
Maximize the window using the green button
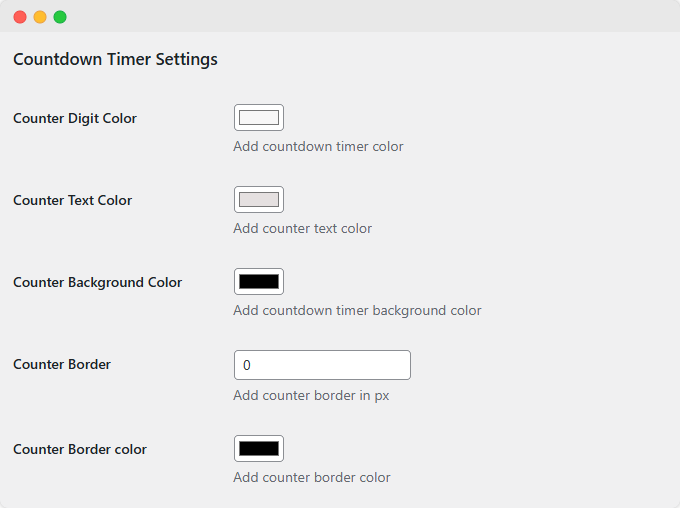point(60,17)
